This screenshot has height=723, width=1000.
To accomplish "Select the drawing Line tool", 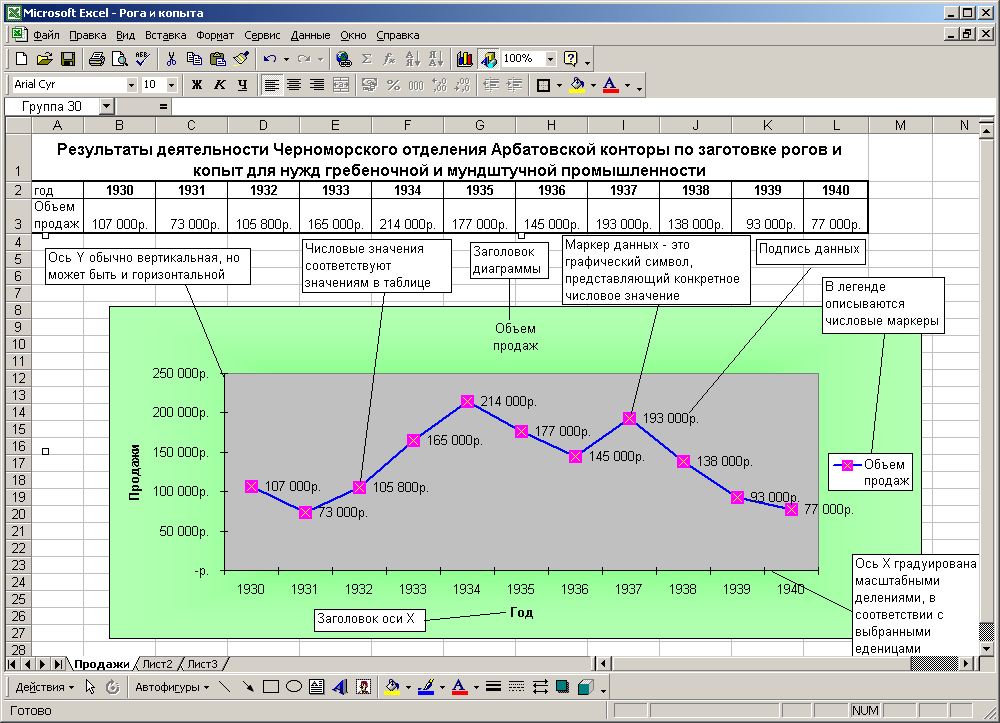I will (x=224, y=687).
